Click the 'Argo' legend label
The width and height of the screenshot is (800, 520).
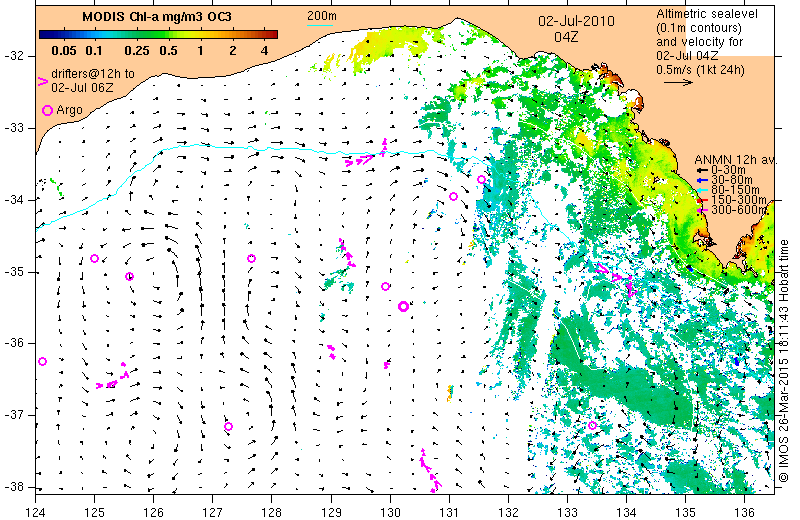(69, 110)
